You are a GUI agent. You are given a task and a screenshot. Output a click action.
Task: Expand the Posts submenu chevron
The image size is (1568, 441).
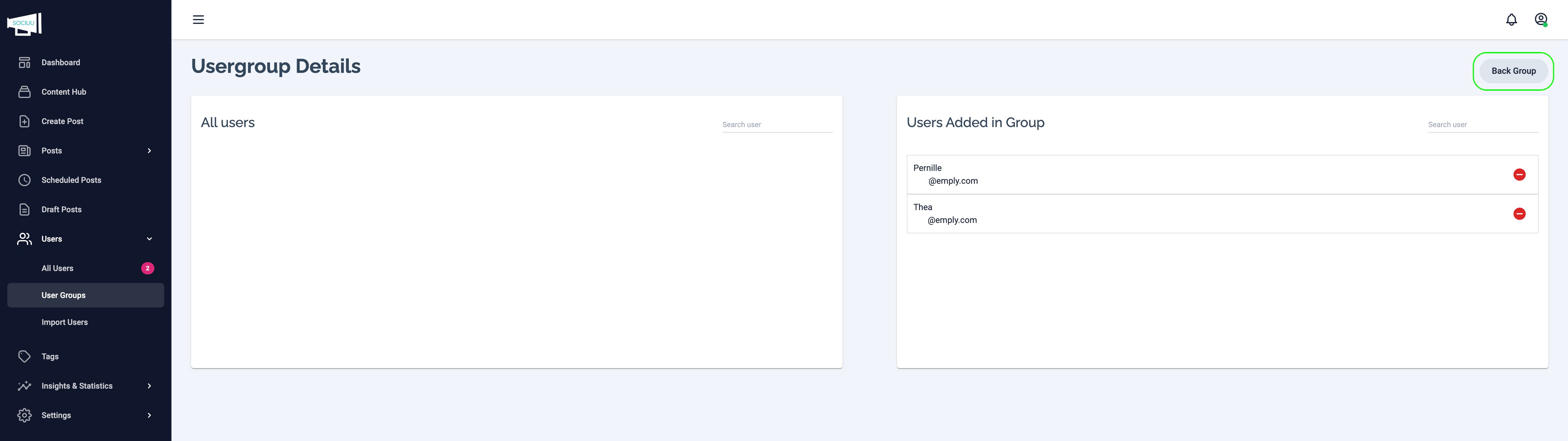click(x=149, y=151)
